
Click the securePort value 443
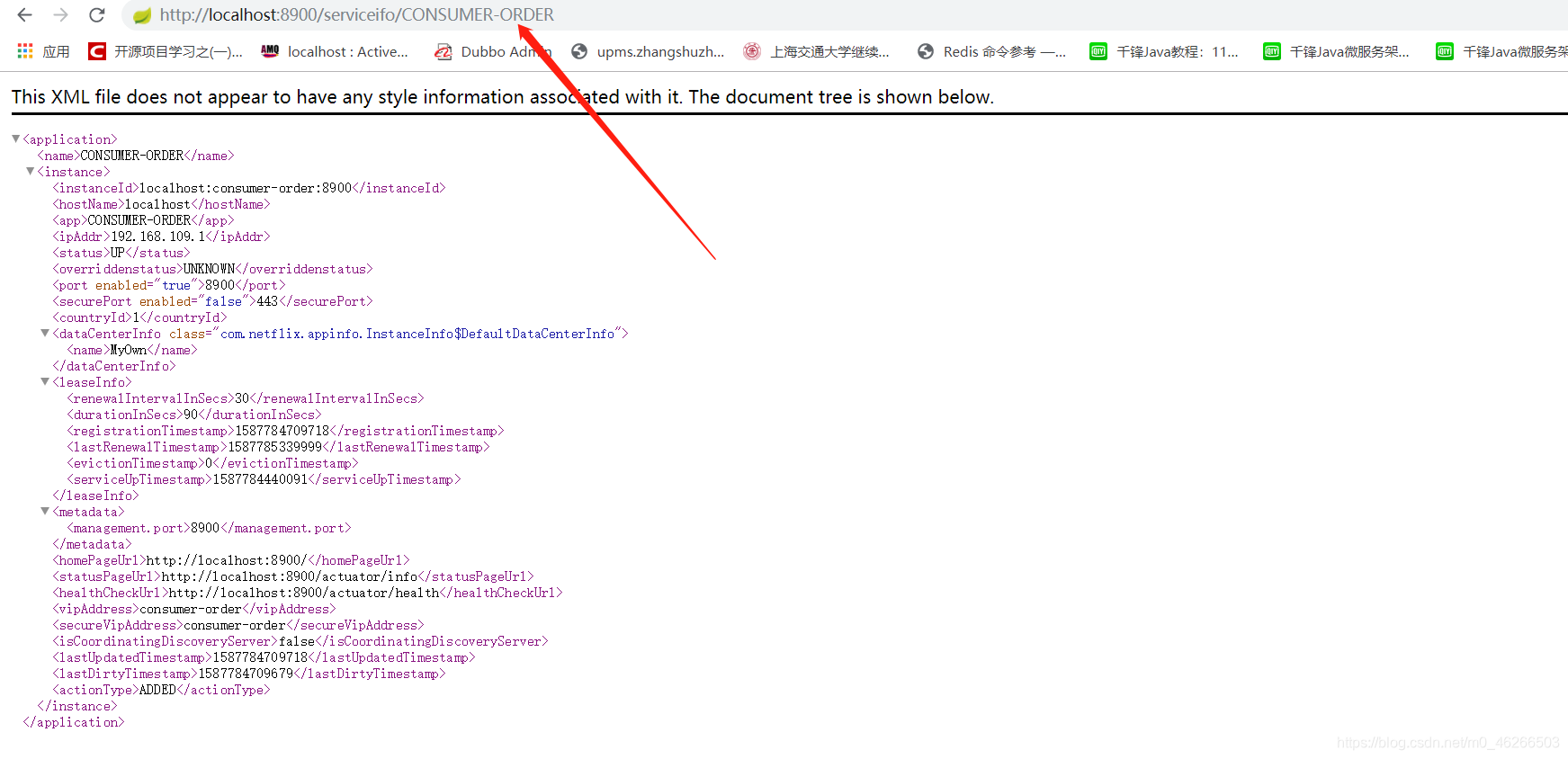267,301
